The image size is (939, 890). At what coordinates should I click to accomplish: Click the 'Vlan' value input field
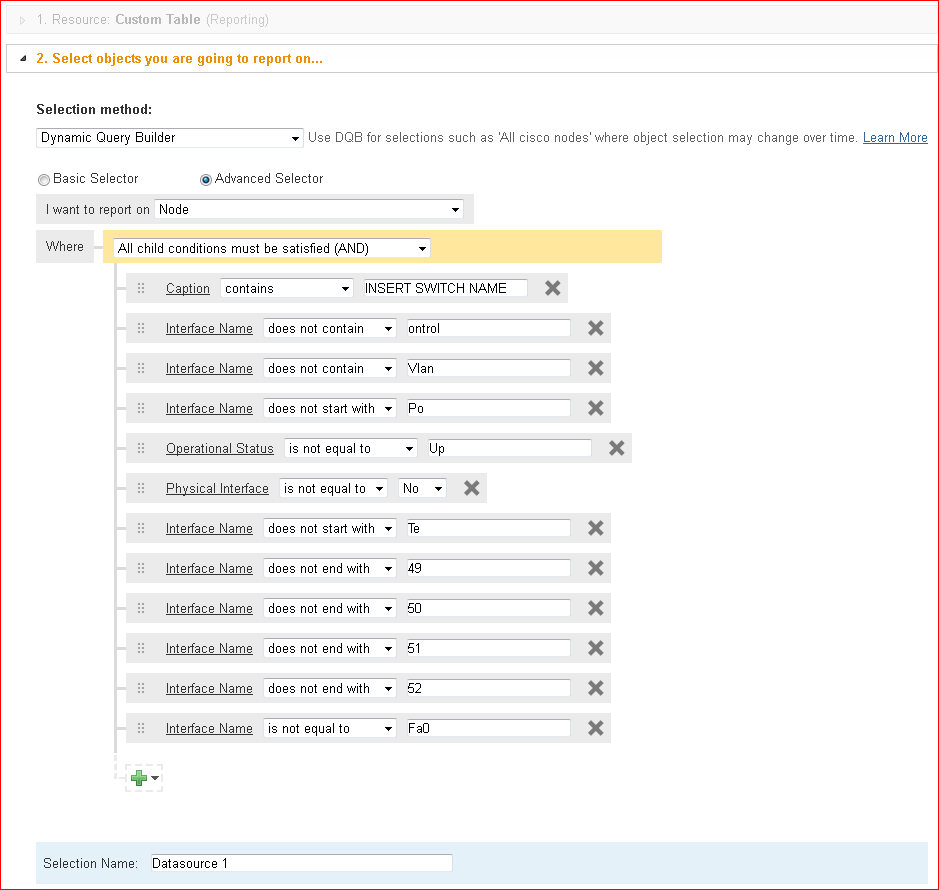[489, 368]
